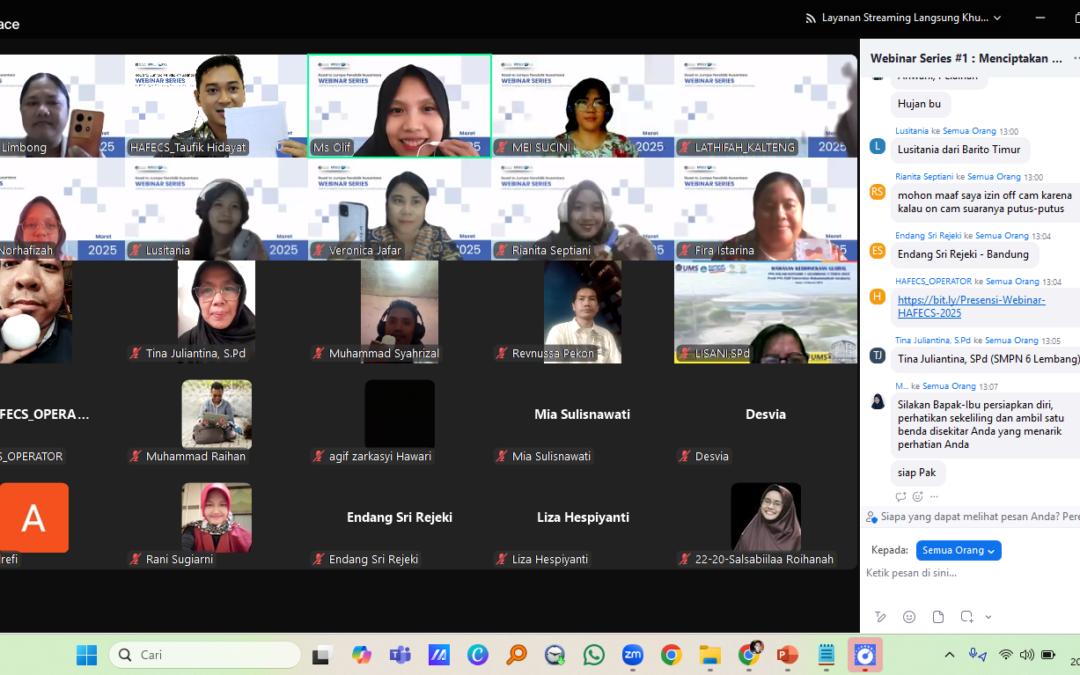Image resolution: width=1080 pixels, height=675 pixels.
Task: Click the muted mic icon on Tina Juliantina tile
Action: click(136, 353)
